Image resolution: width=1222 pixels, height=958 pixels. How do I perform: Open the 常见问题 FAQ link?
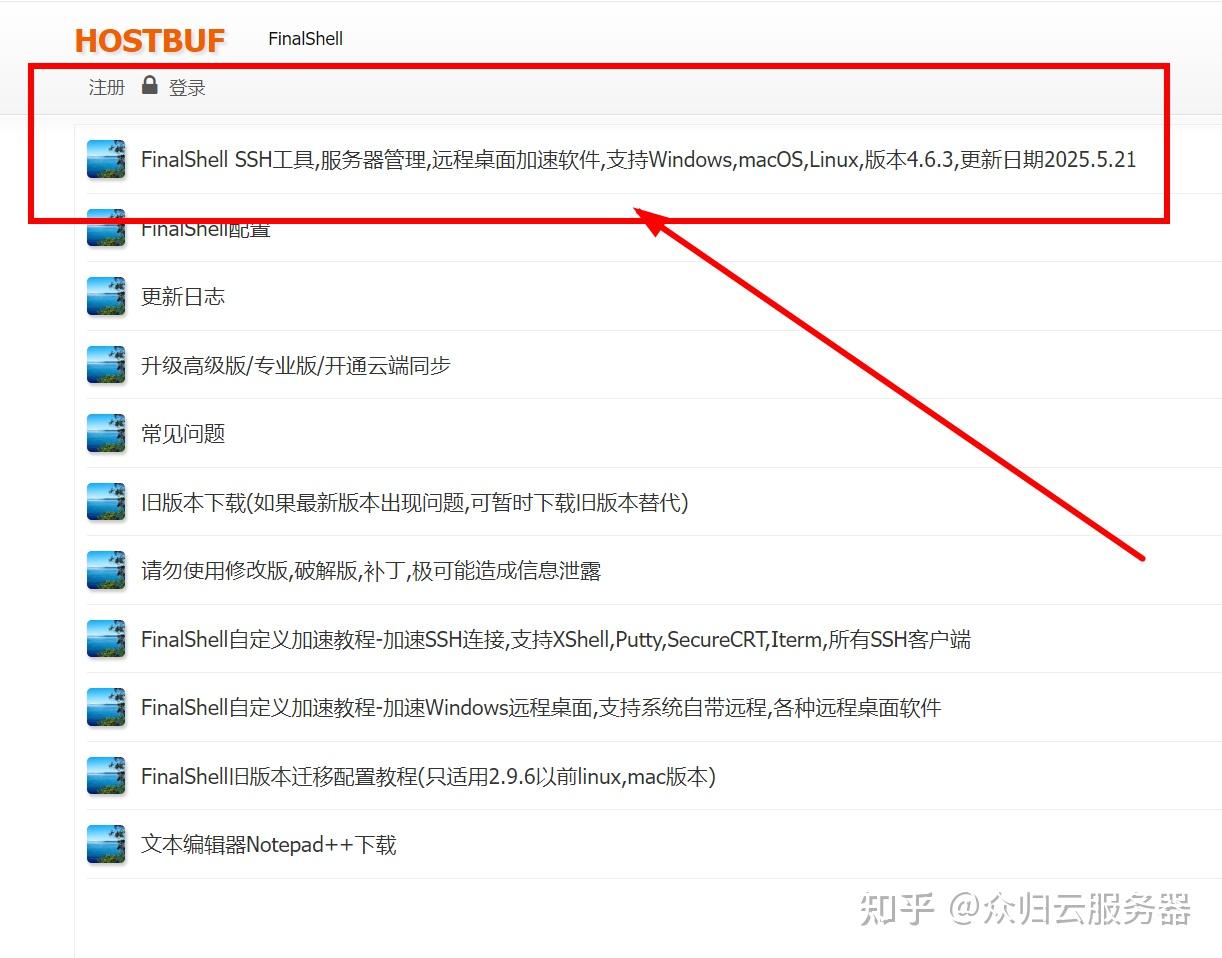182,433
